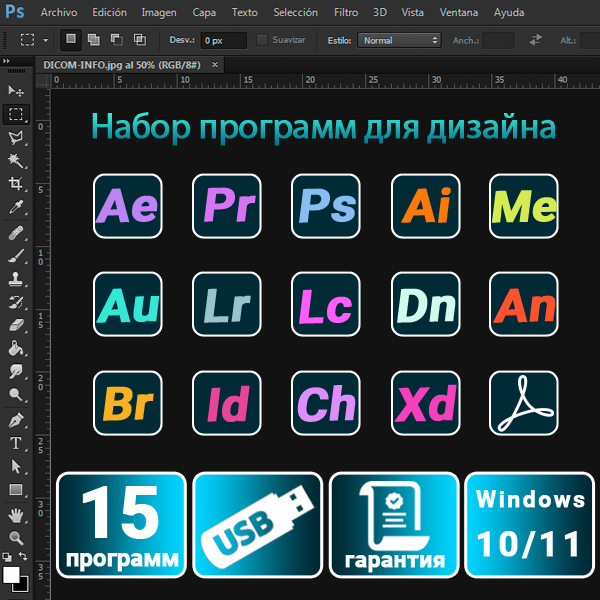Swap foreground and background colors
600x600 pixels.
coord(23,556)
